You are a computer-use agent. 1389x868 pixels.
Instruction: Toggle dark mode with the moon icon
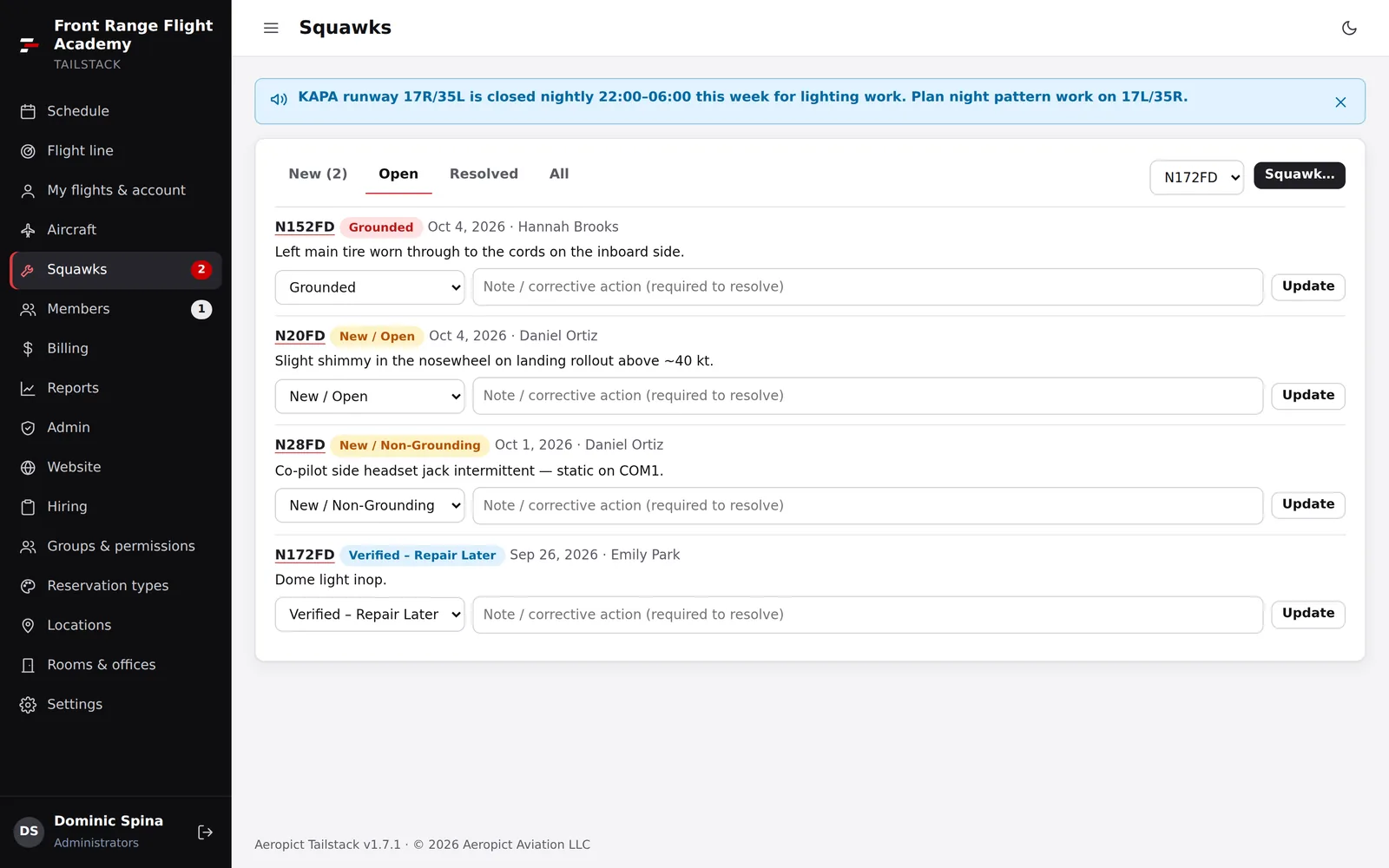1349,28
